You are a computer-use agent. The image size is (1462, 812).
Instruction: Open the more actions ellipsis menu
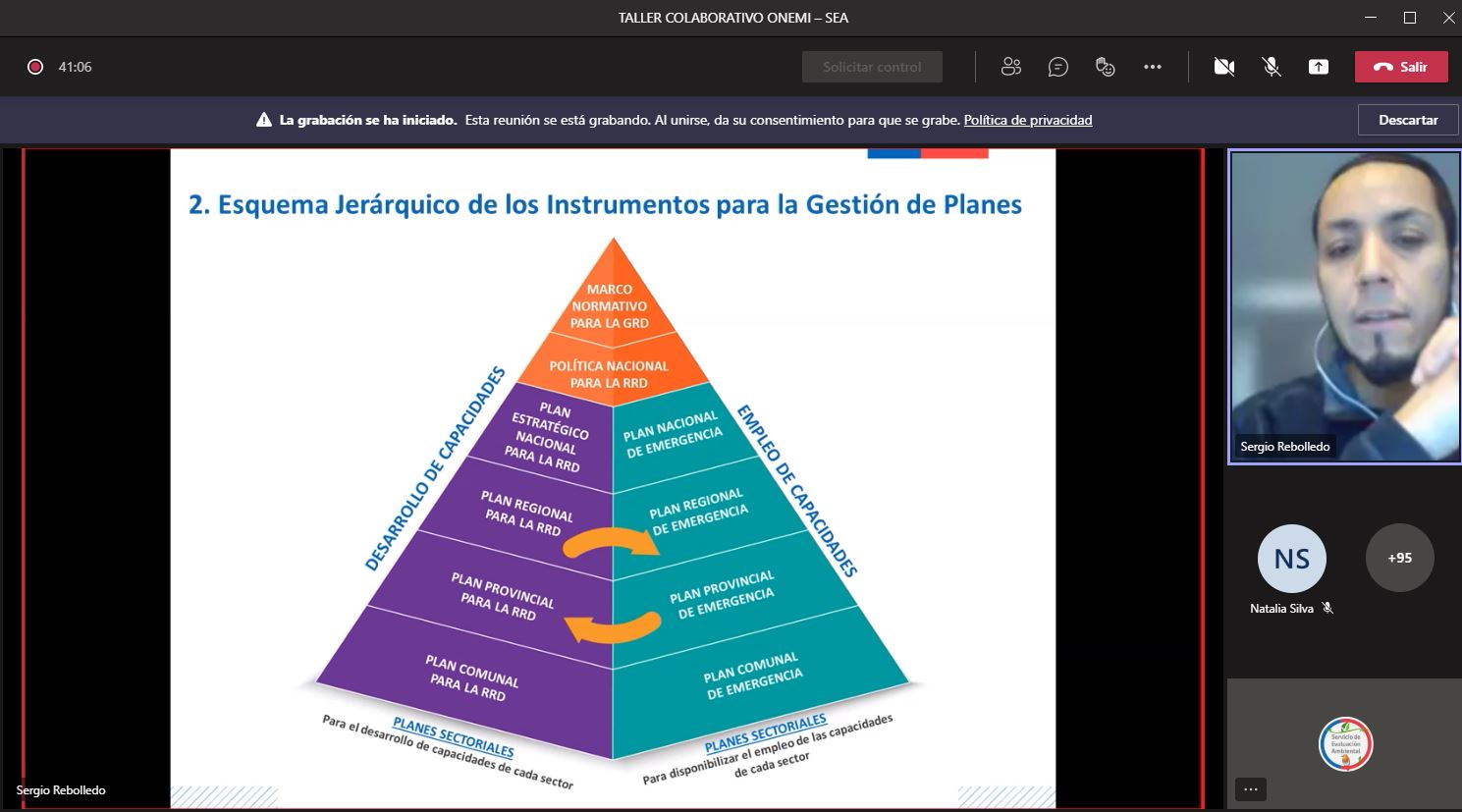click(x=1153, y=67)
